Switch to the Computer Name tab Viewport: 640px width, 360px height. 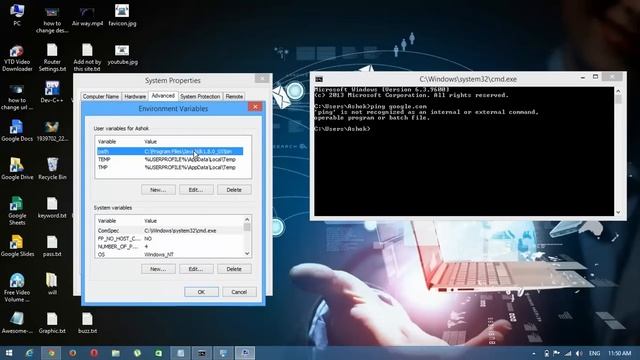click(x=100, y=97)
